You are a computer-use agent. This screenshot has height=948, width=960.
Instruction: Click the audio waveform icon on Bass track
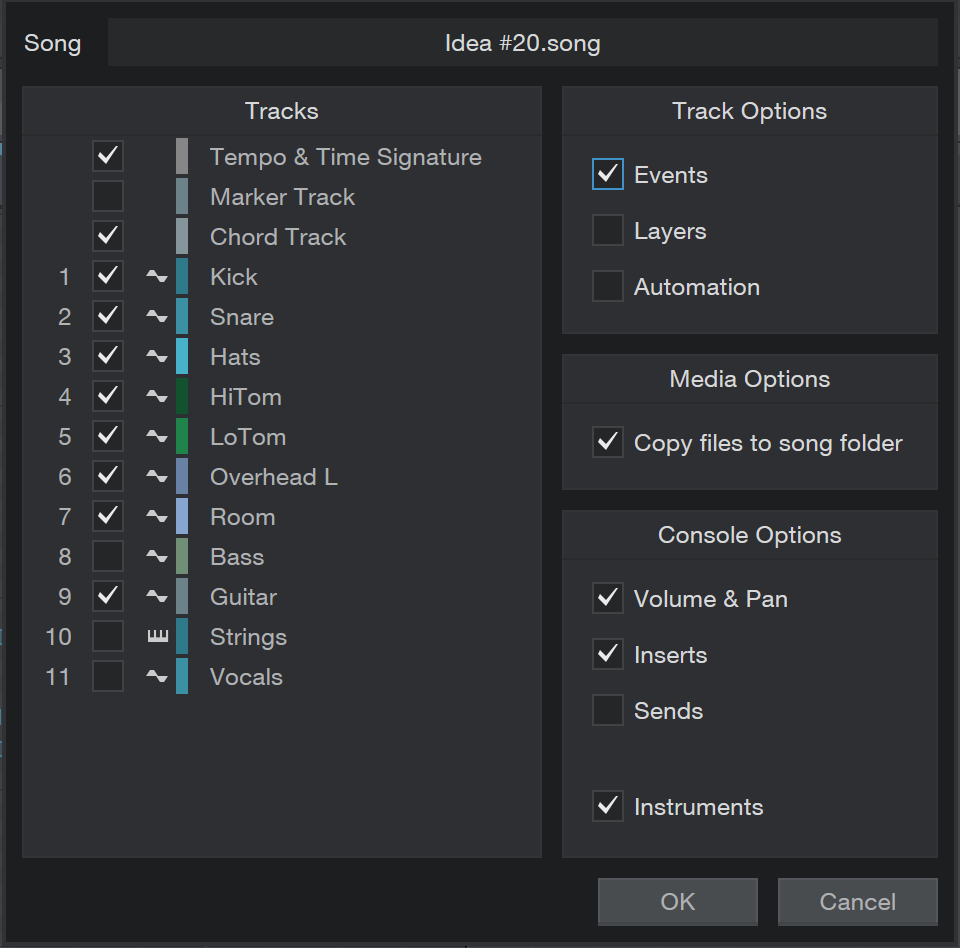pyautogui.click(x=157, y=557)
